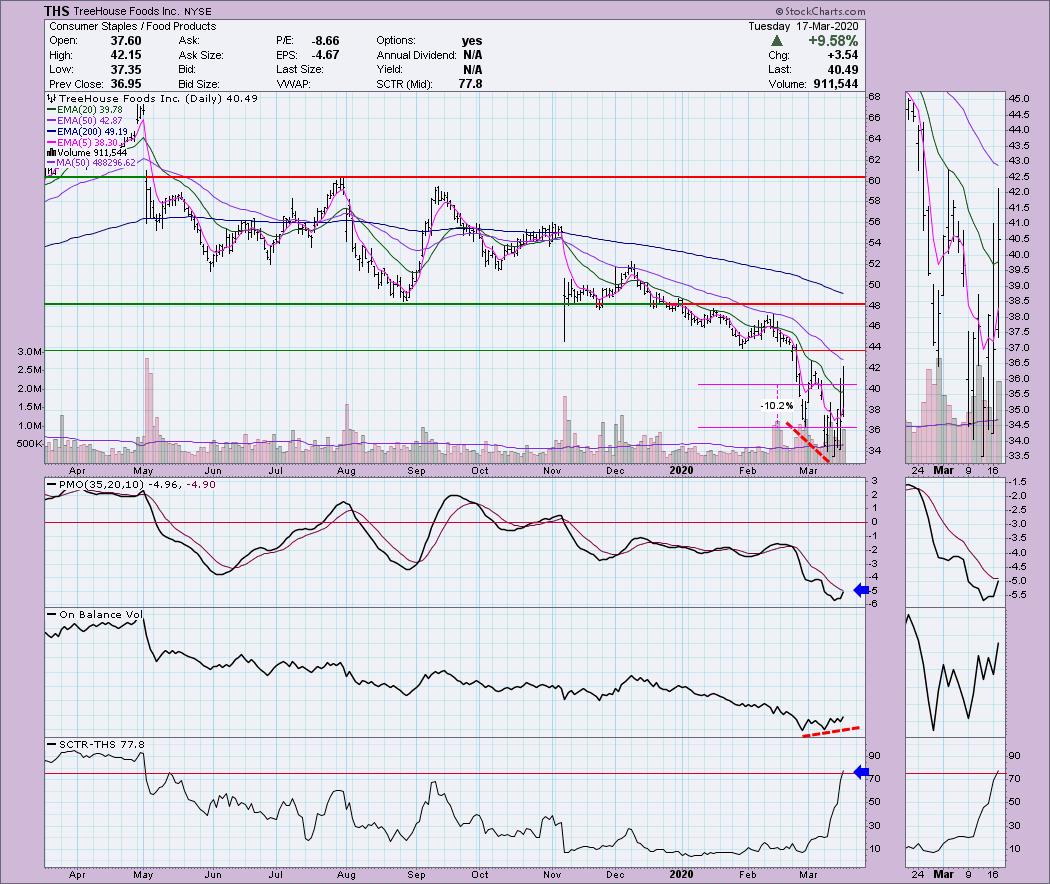
Task: Select the Consumer Staples / Food Products sector text
Action: click(133, 26)
